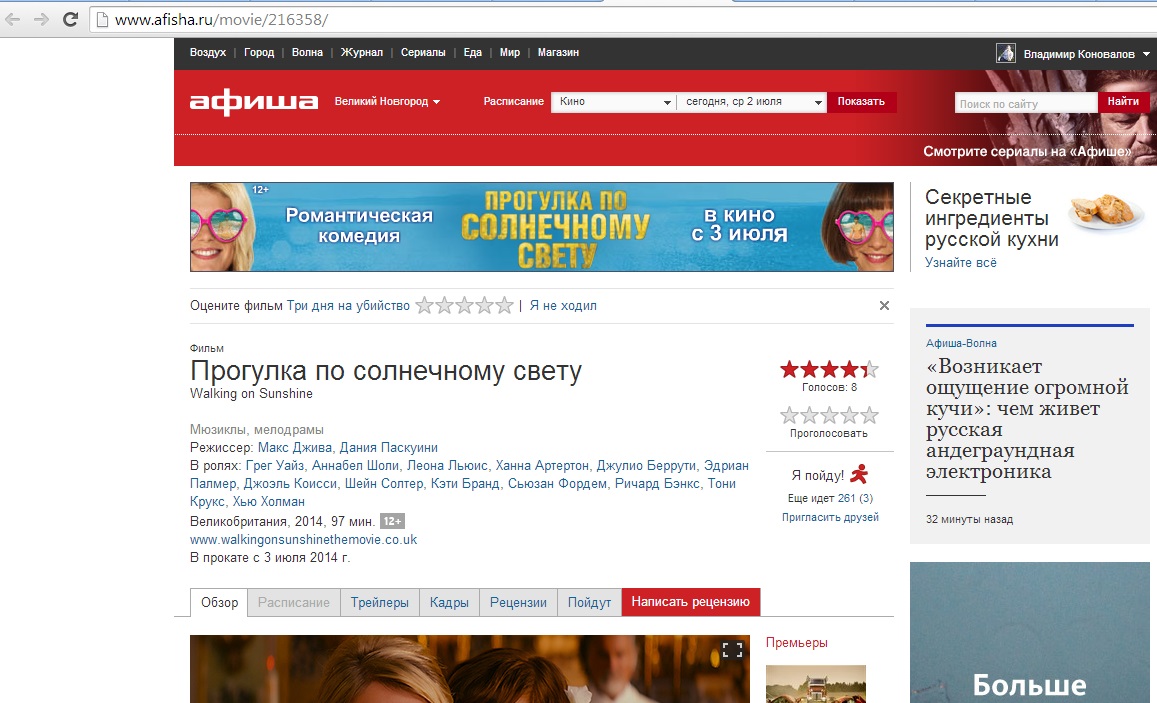Open actress Ханна Артертон's page
The image size is (1157, 703).
[x=542, y=465]
